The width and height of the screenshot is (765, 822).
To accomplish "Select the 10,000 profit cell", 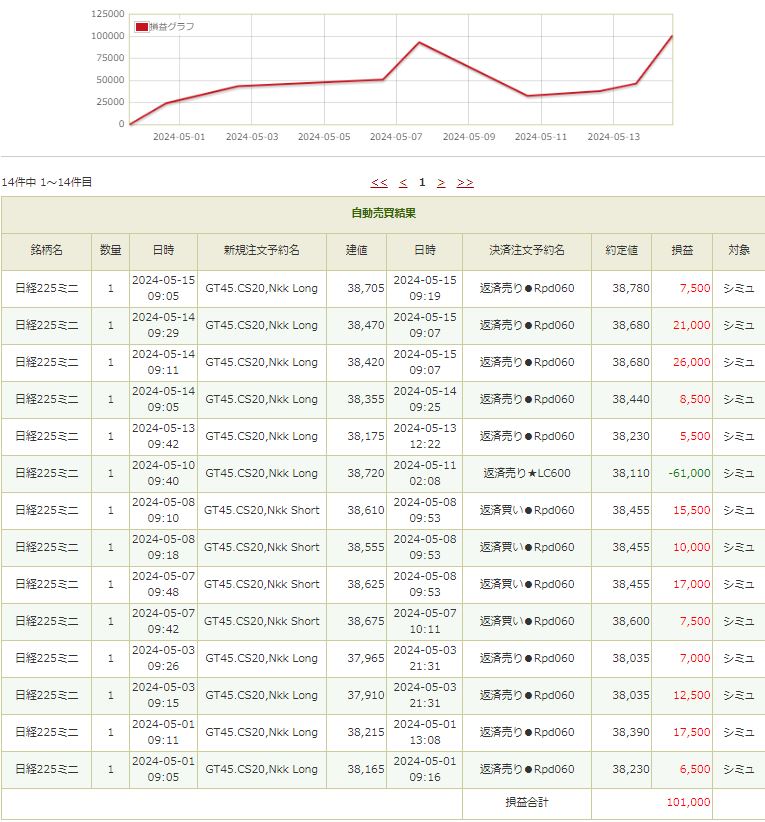I will (682, 547).
